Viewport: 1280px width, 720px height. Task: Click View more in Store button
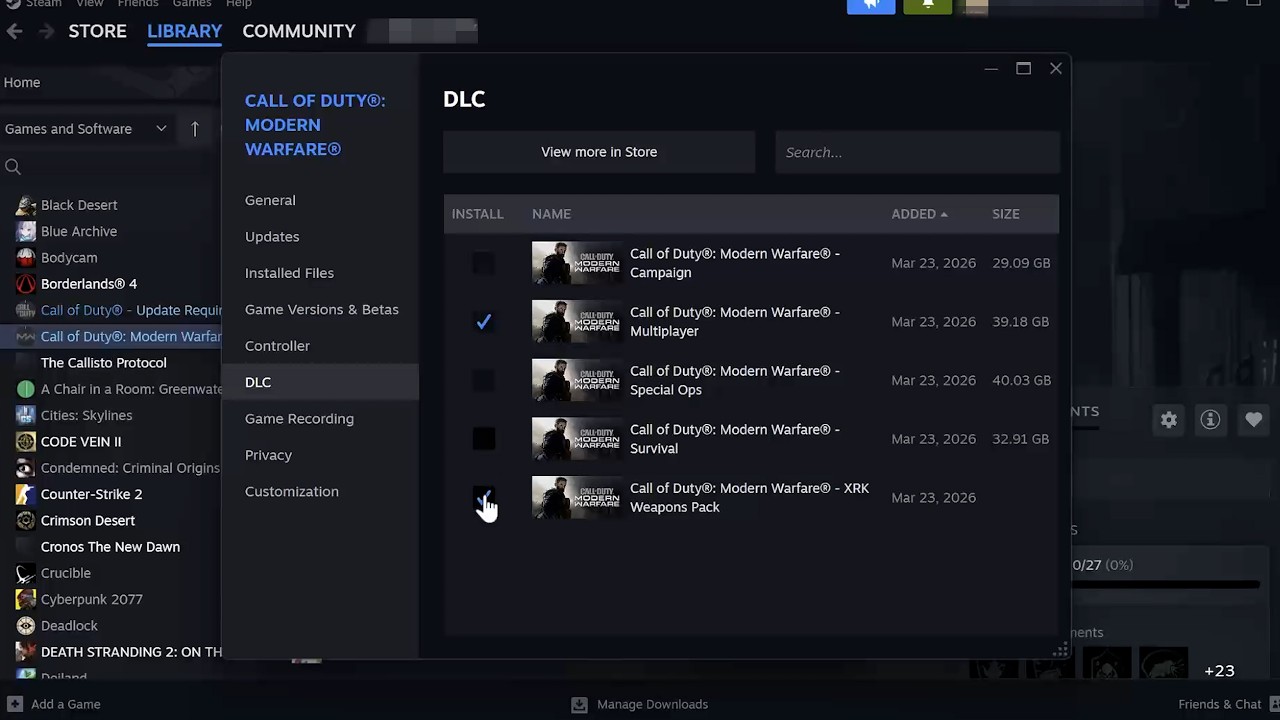[599, 152]
